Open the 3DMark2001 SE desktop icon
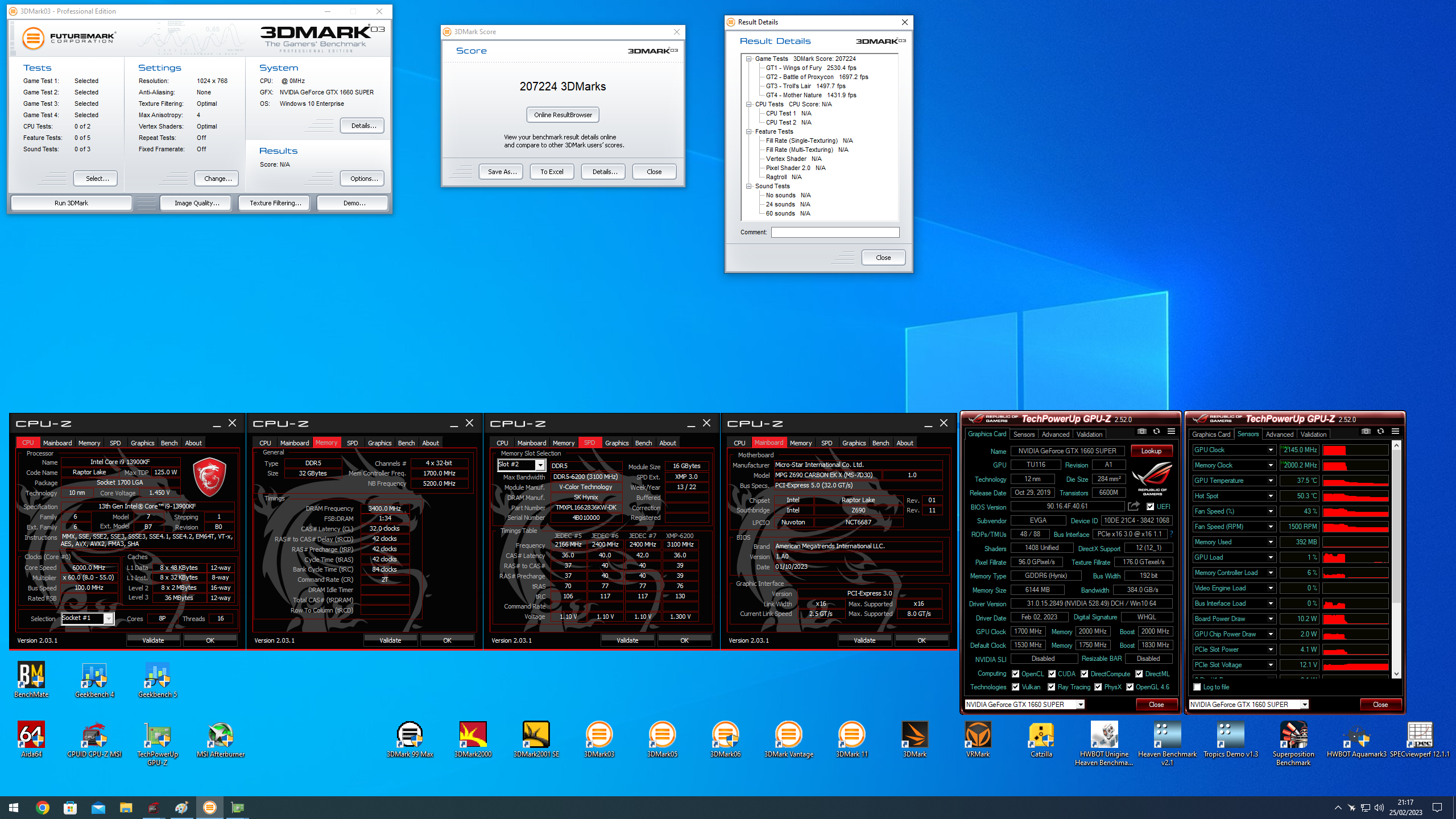This screenshot has height=819, width=1456. point(536,739)
